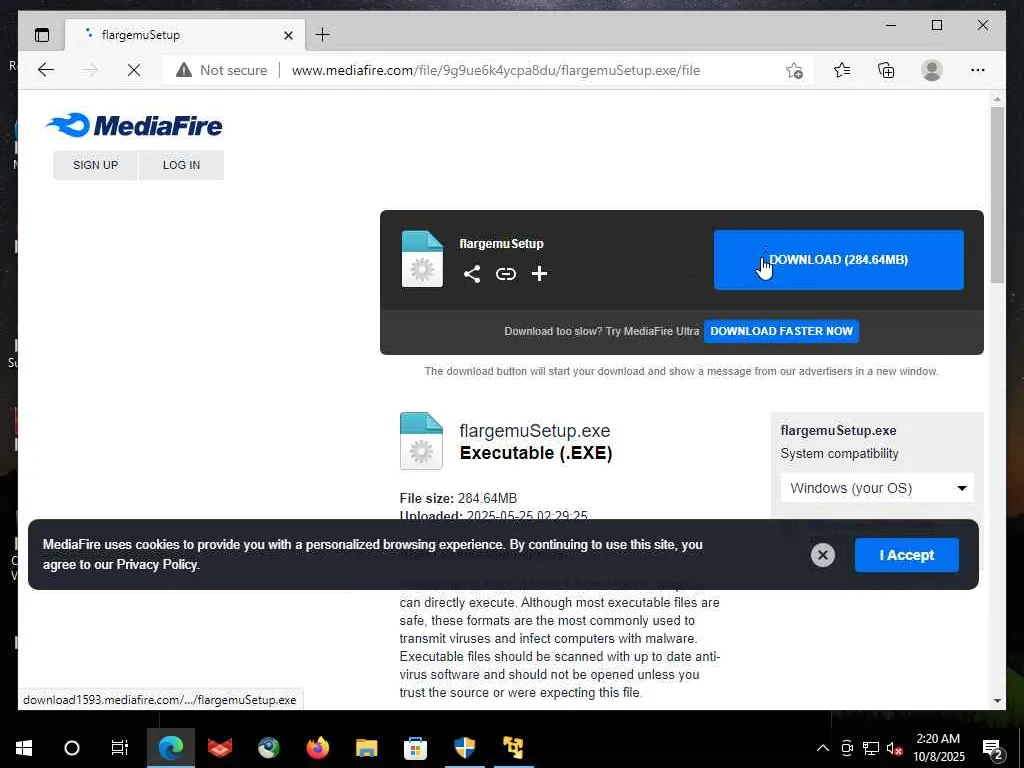Click the red envelope app on taskbar
The image size is (1024, 768).
220,748
